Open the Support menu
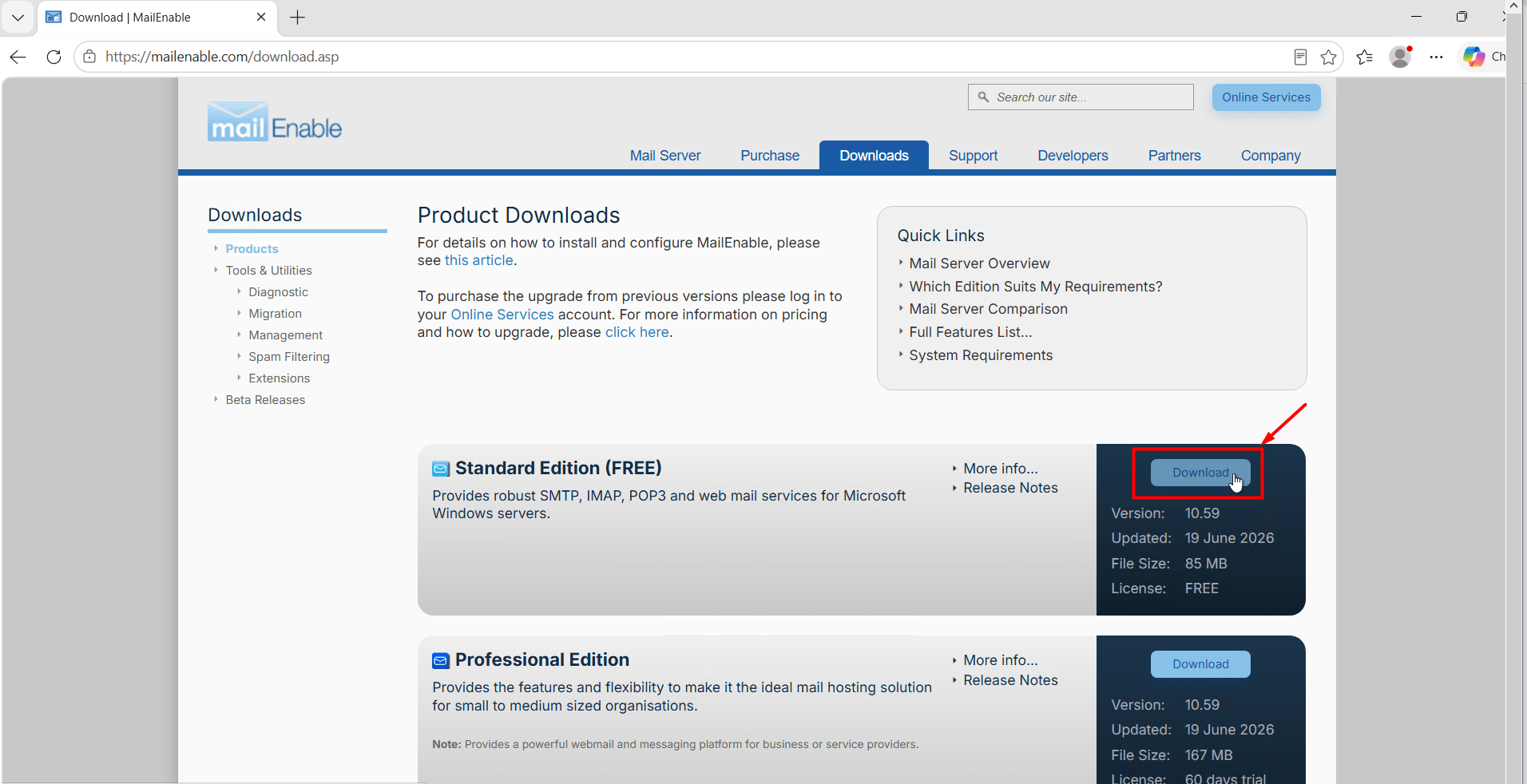This screenshot has height=784, width=1527. click(x=973, y=156)
